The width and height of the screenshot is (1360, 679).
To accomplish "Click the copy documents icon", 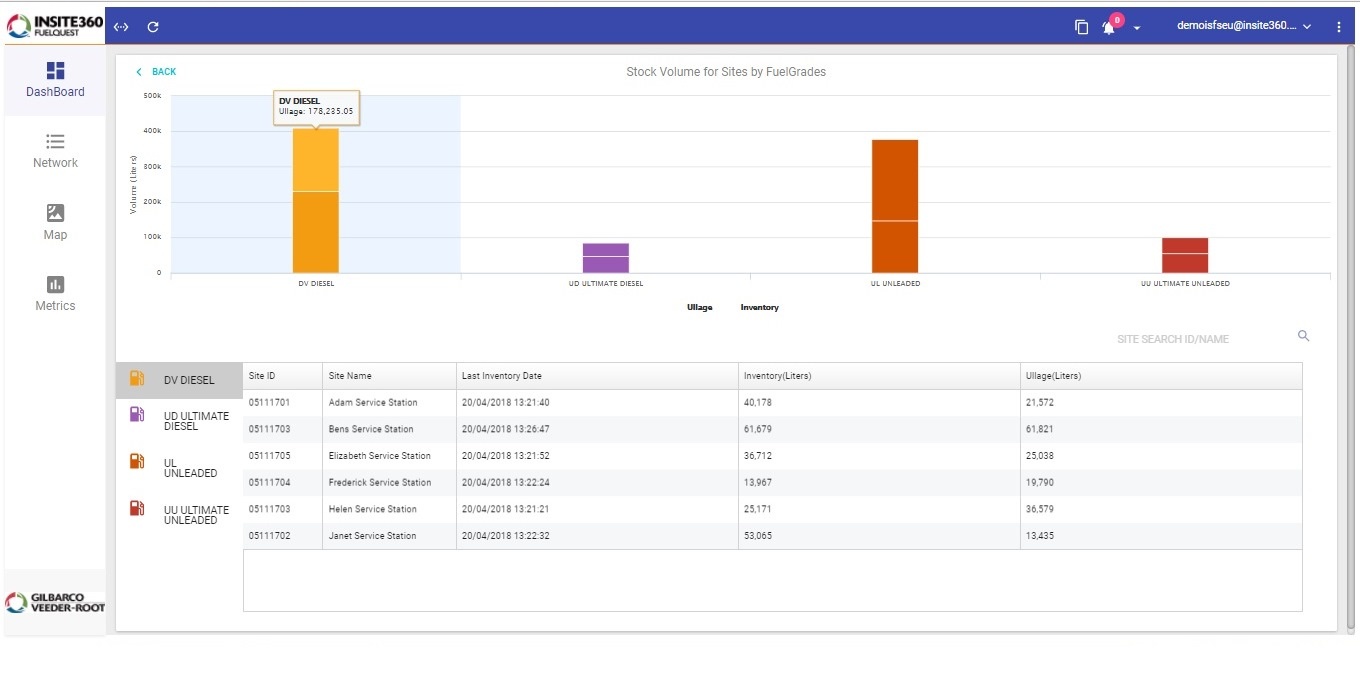I will [x=1081, y=27].
